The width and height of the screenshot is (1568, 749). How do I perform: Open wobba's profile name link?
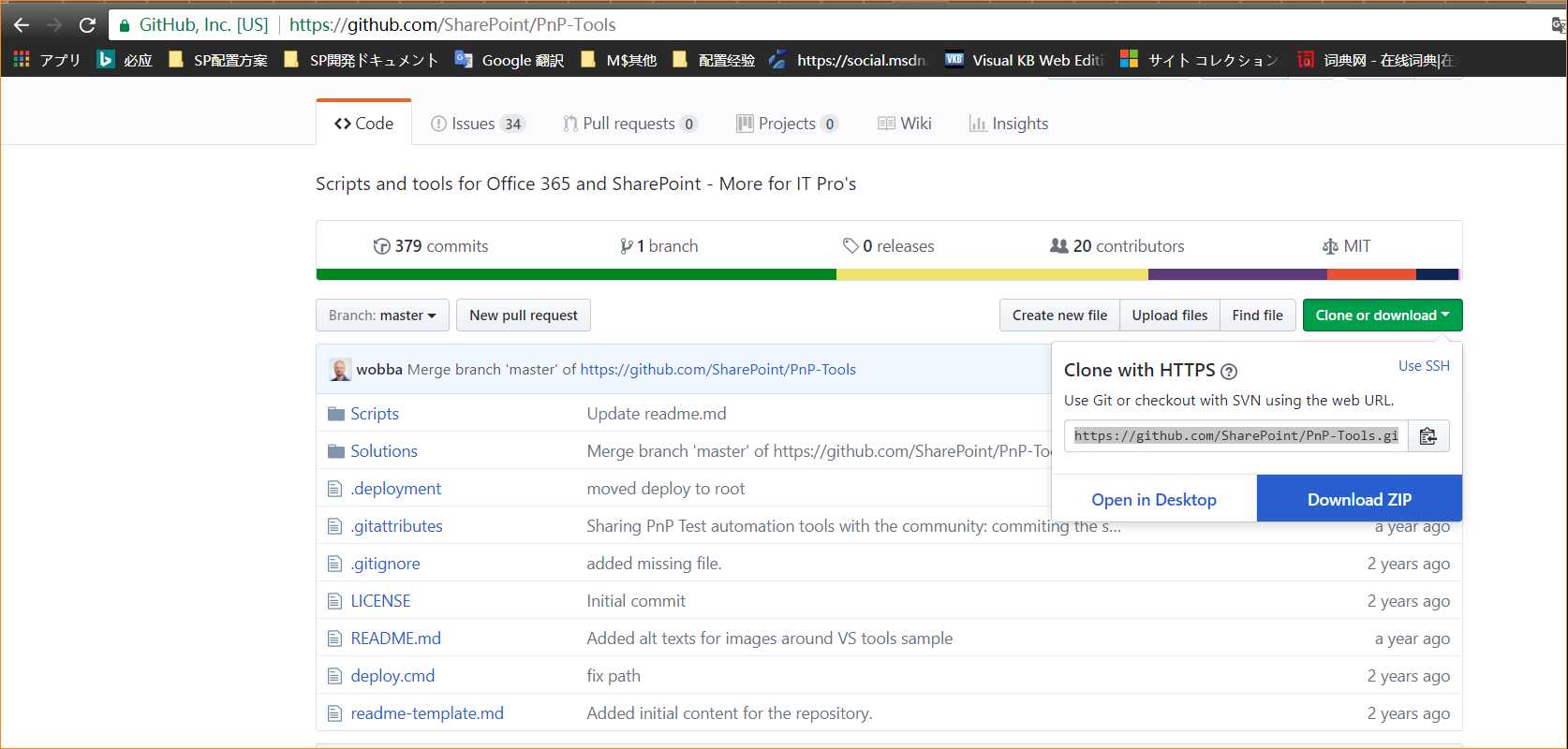[379, 370]
